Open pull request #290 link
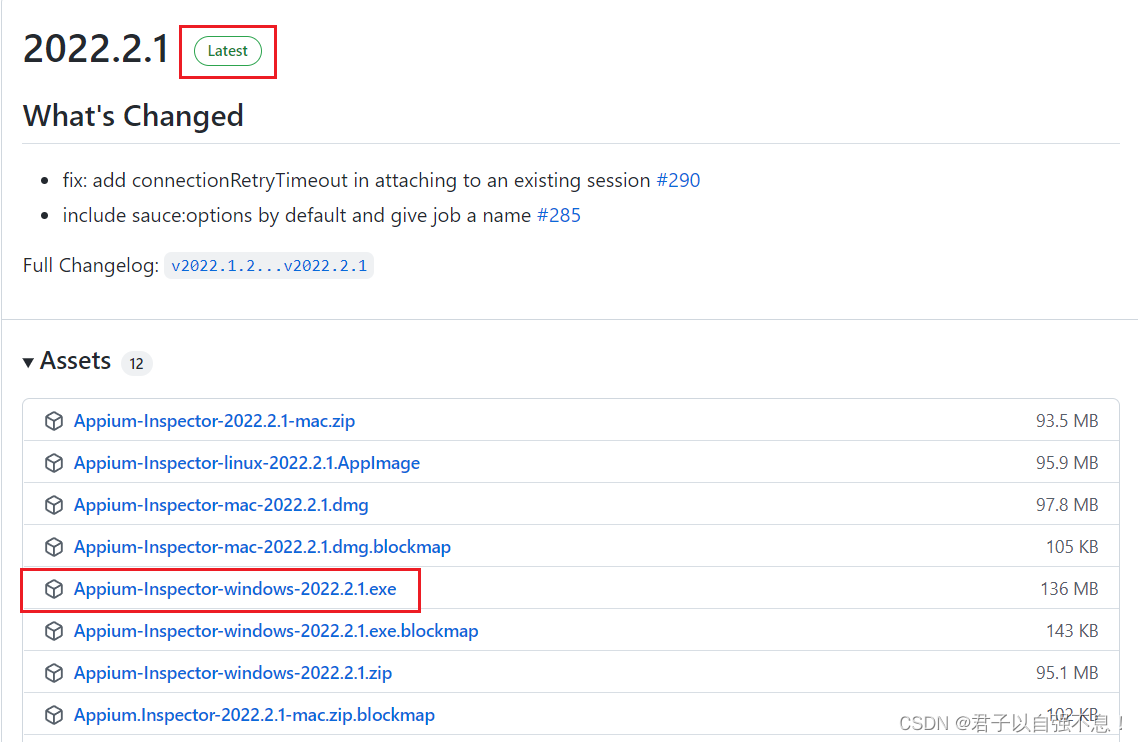Image resolution: width=1138 pixels, height=742 pixels. [678, 180]
